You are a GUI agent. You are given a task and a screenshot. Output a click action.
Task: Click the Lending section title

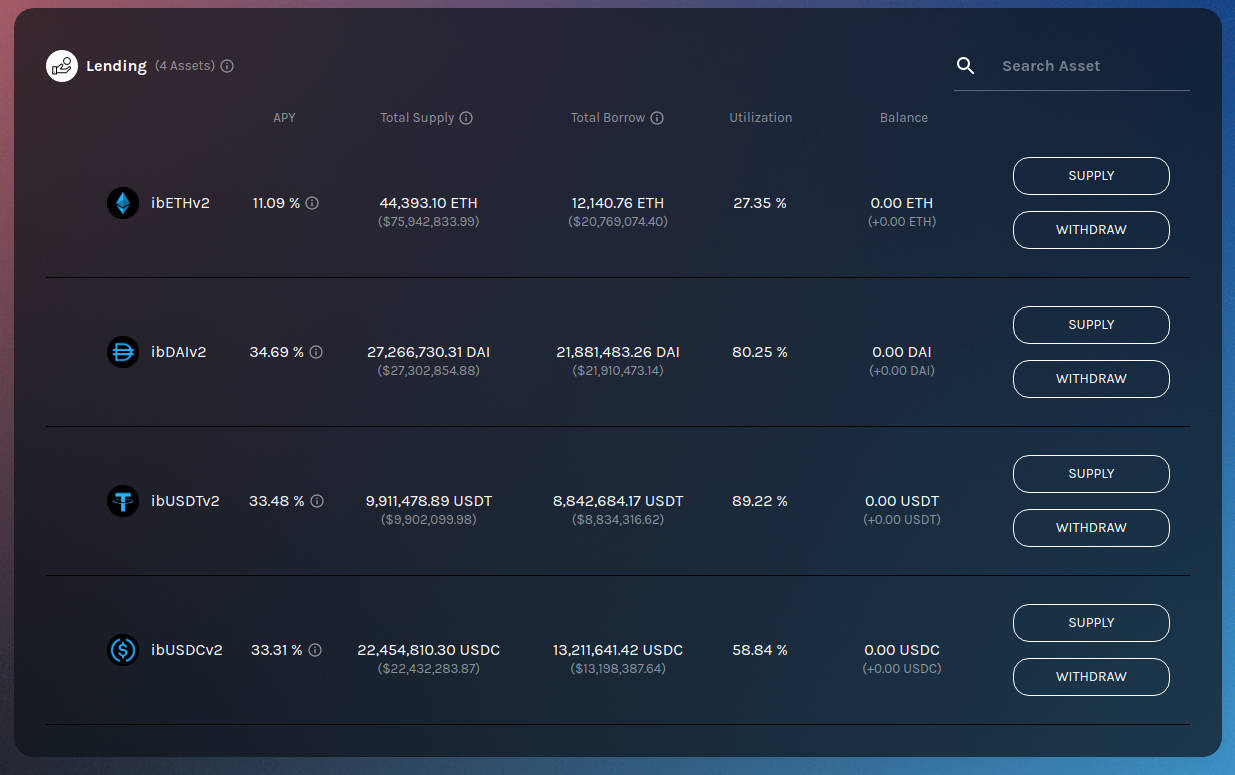[116, 66]
